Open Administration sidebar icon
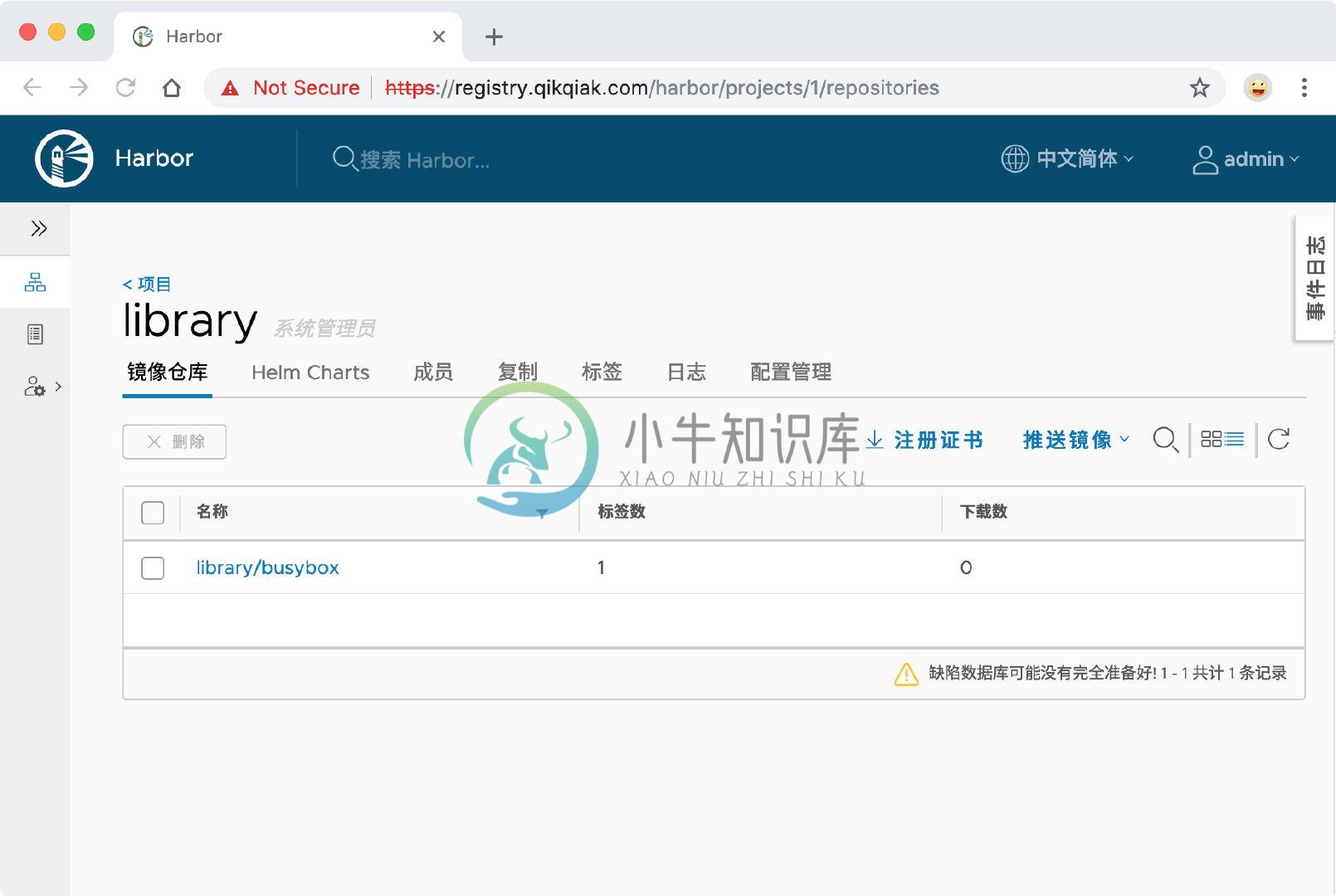This screenshot has width=1336, height=896. [35, 387]
